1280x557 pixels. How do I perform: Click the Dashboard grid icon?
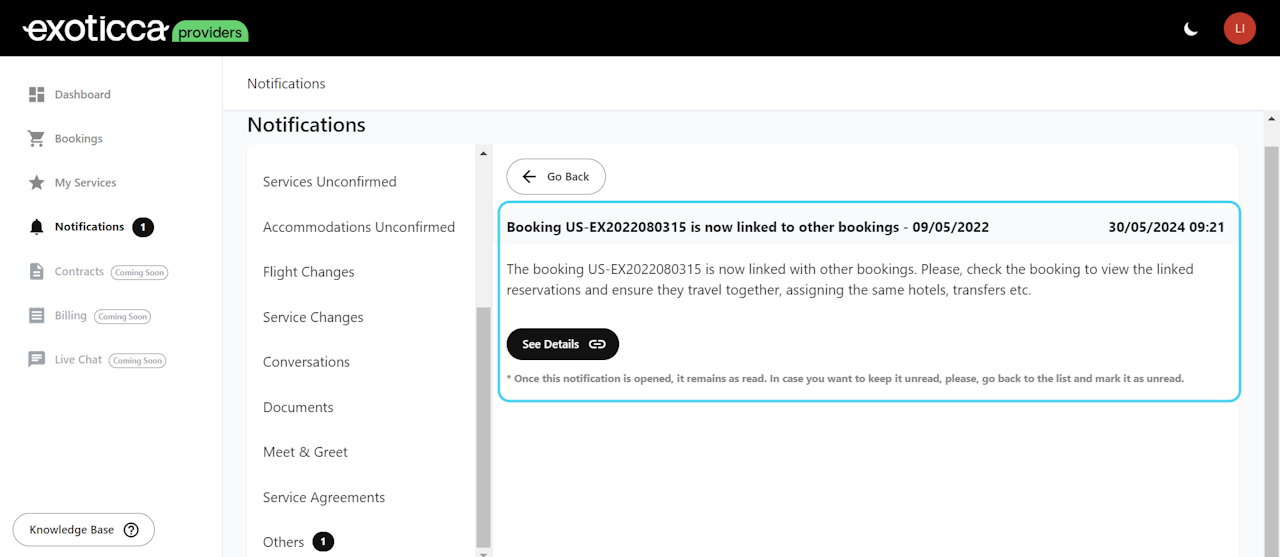37,95
